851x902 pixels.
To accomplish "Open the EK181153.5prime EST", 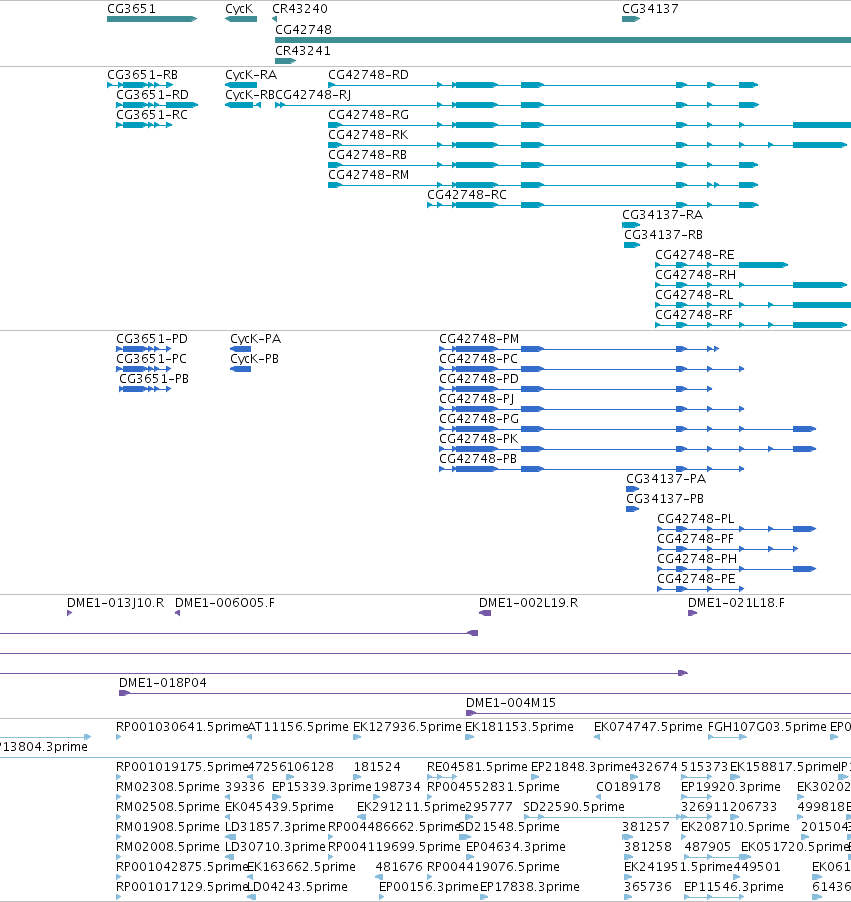I will coord(470,737).
